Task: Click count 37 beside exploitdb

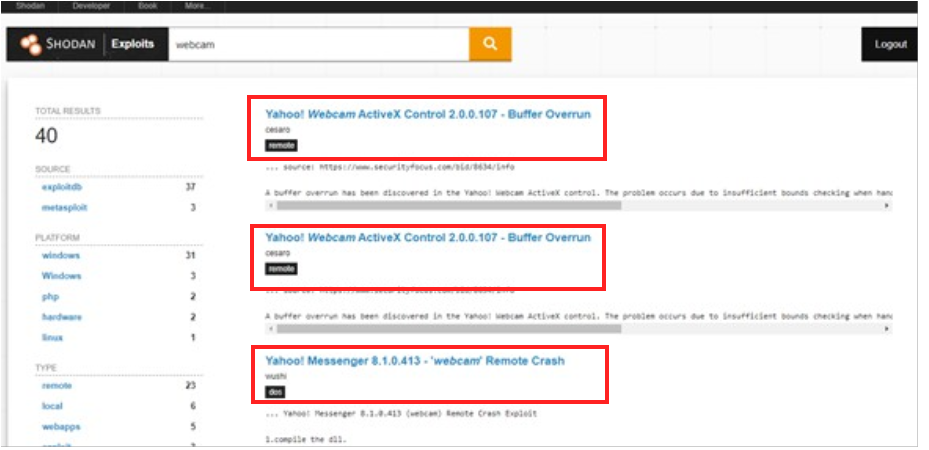Action: pyautogui.click(x=190, y=187)
